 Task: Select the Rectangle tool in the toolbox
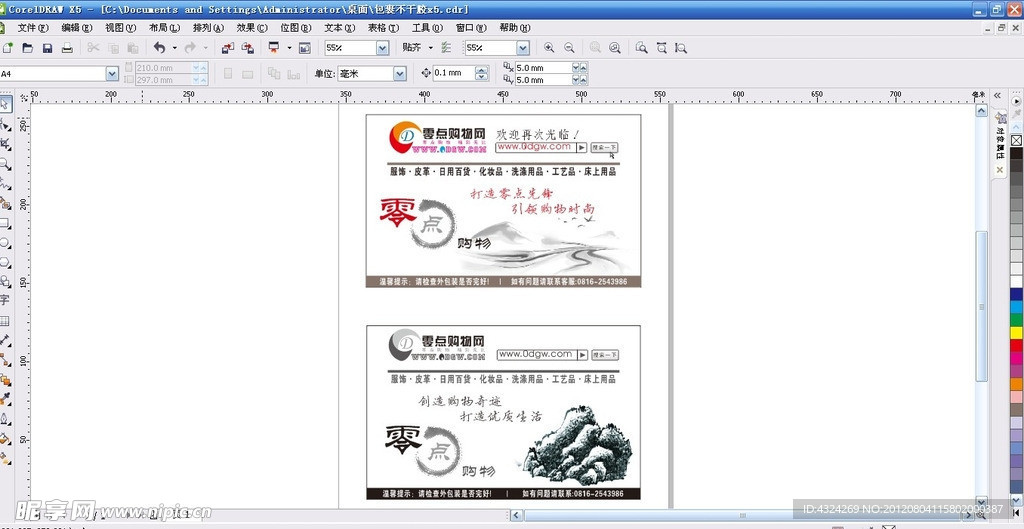5,223
